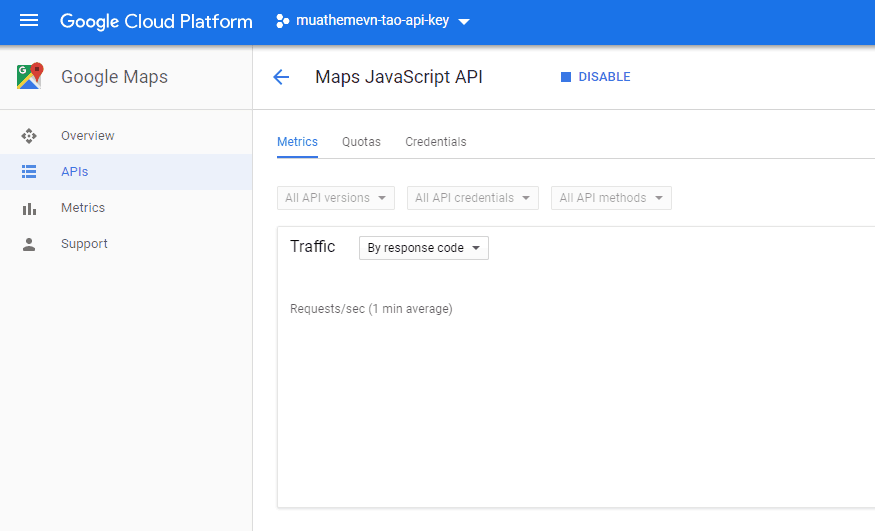Screen dimensions: 875x531
Task: Click the Overview sidebar icon
Action: pyautogui.click(x=29, y=136)
